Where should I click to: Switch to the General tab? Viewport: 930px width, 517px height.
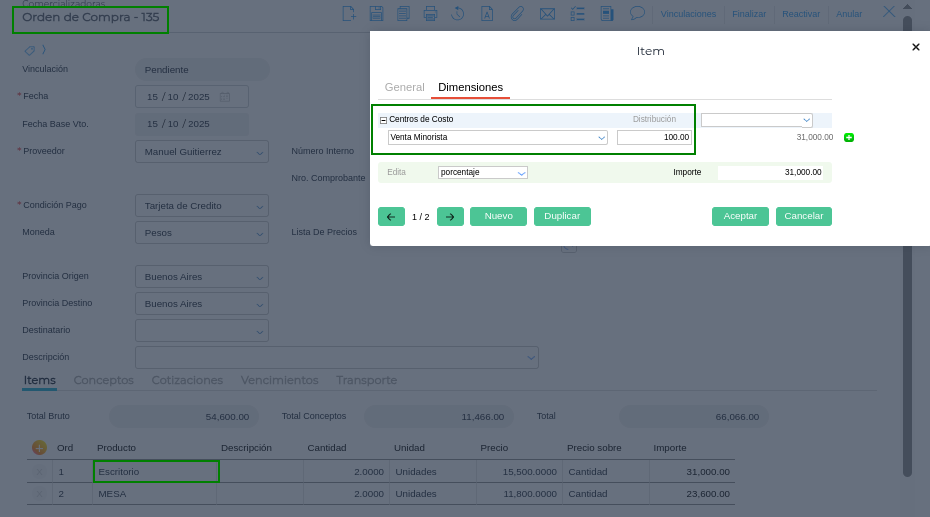click(x=404, y=87)
